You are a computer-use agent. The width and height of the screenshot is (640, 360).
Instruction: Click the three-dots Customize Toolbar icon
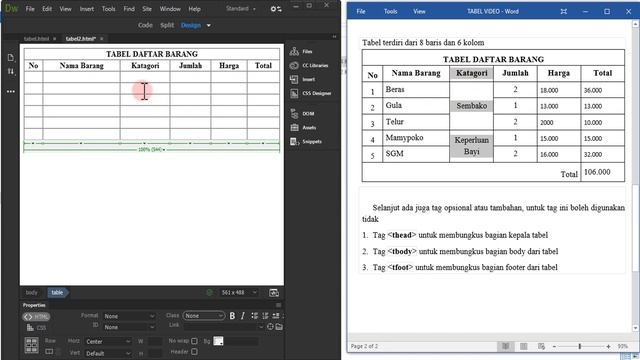point(11,91)
